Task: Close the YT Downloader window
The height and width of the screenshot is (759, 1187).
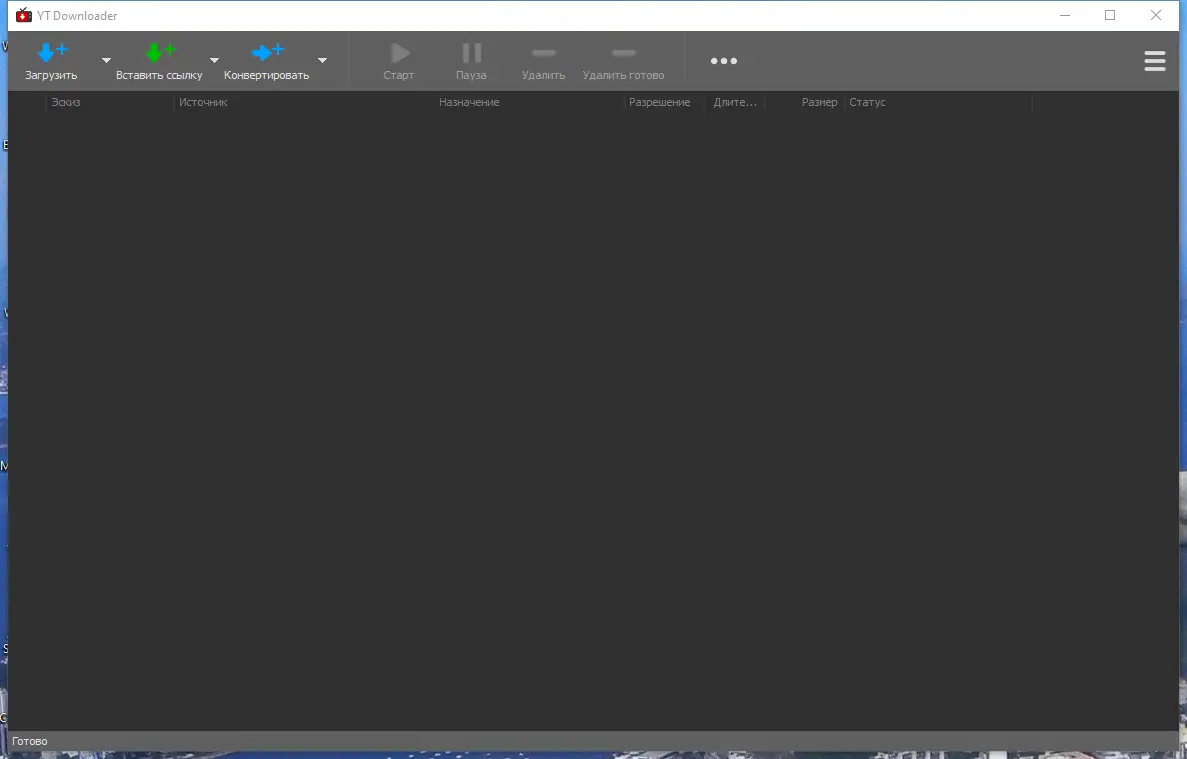Action: pos(1156,15)
